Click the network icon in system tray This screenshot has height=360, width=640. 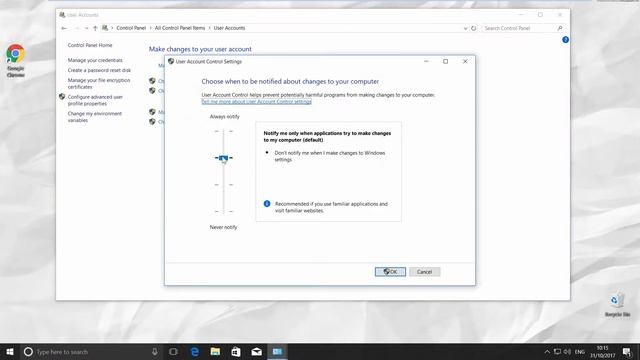click(x=557, y=351)
